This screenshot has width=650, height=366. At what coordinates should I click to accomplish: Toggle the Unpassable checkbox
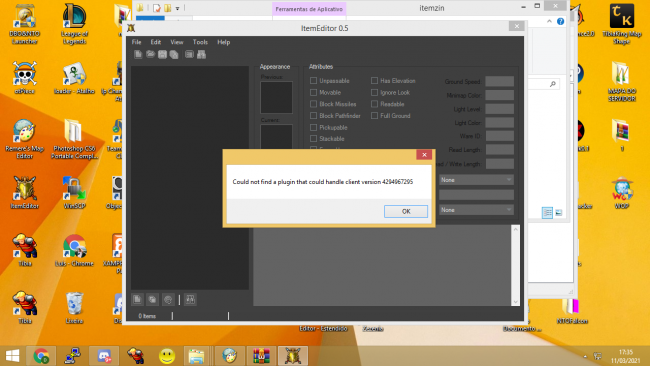click(313, 80)
